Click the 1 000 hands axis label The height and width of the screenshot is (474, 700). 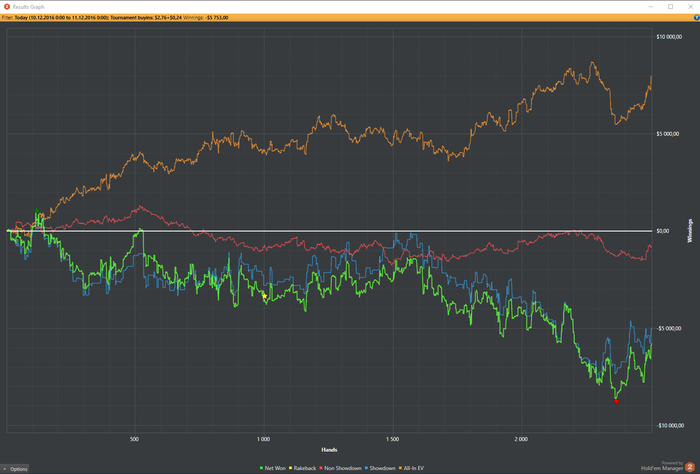[263, 439]
